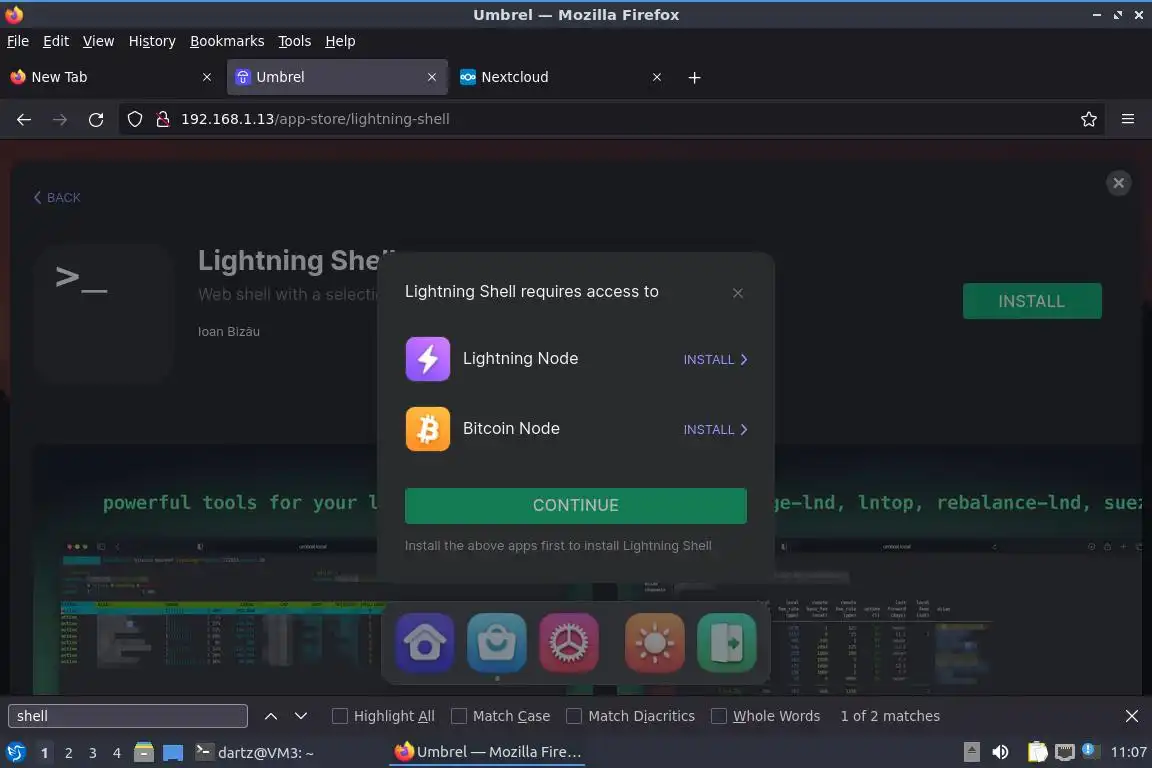Switch to the New Tab tab
The height and width of the screenshot is (768, 1152).
(x=111, y=77)
